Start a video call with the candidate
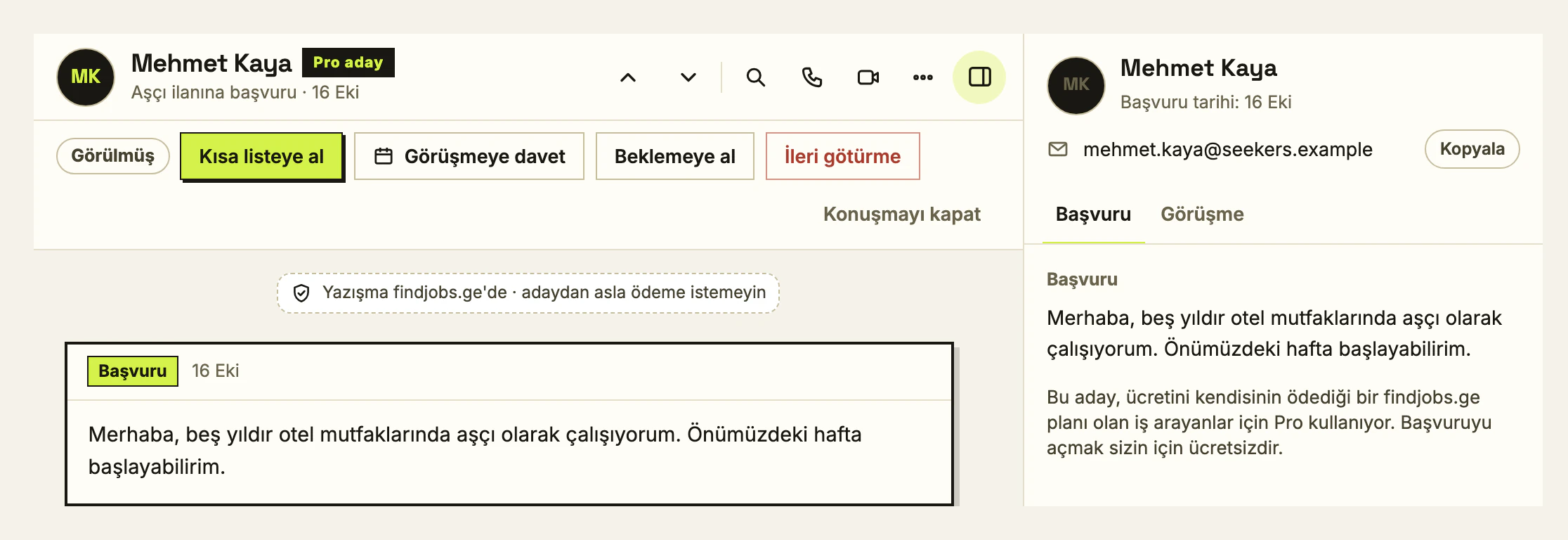1568x540 pixels. click(868, 77)
